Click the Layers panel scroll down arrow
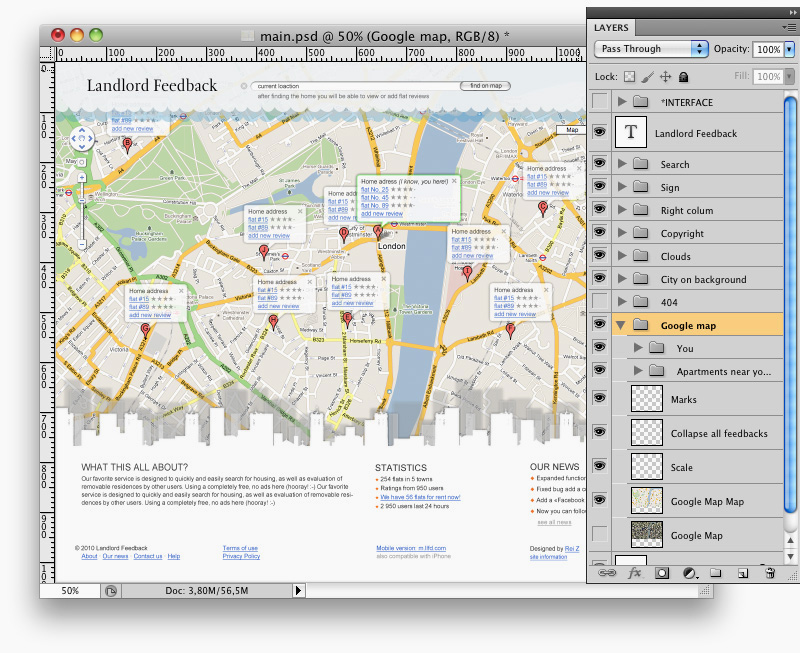Image resolution: width=800 pixels, height=653 pixels. coord(790,557)
